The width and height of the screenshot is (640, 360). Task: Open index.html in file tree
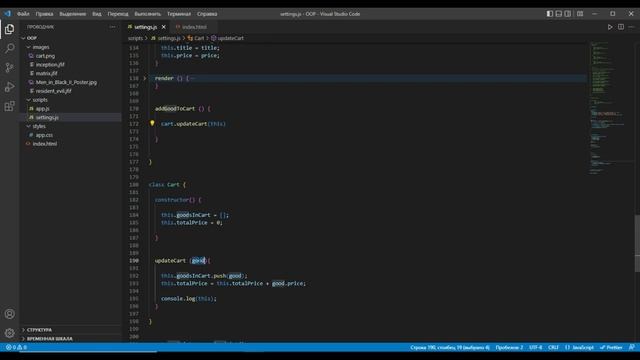[44, 144]
